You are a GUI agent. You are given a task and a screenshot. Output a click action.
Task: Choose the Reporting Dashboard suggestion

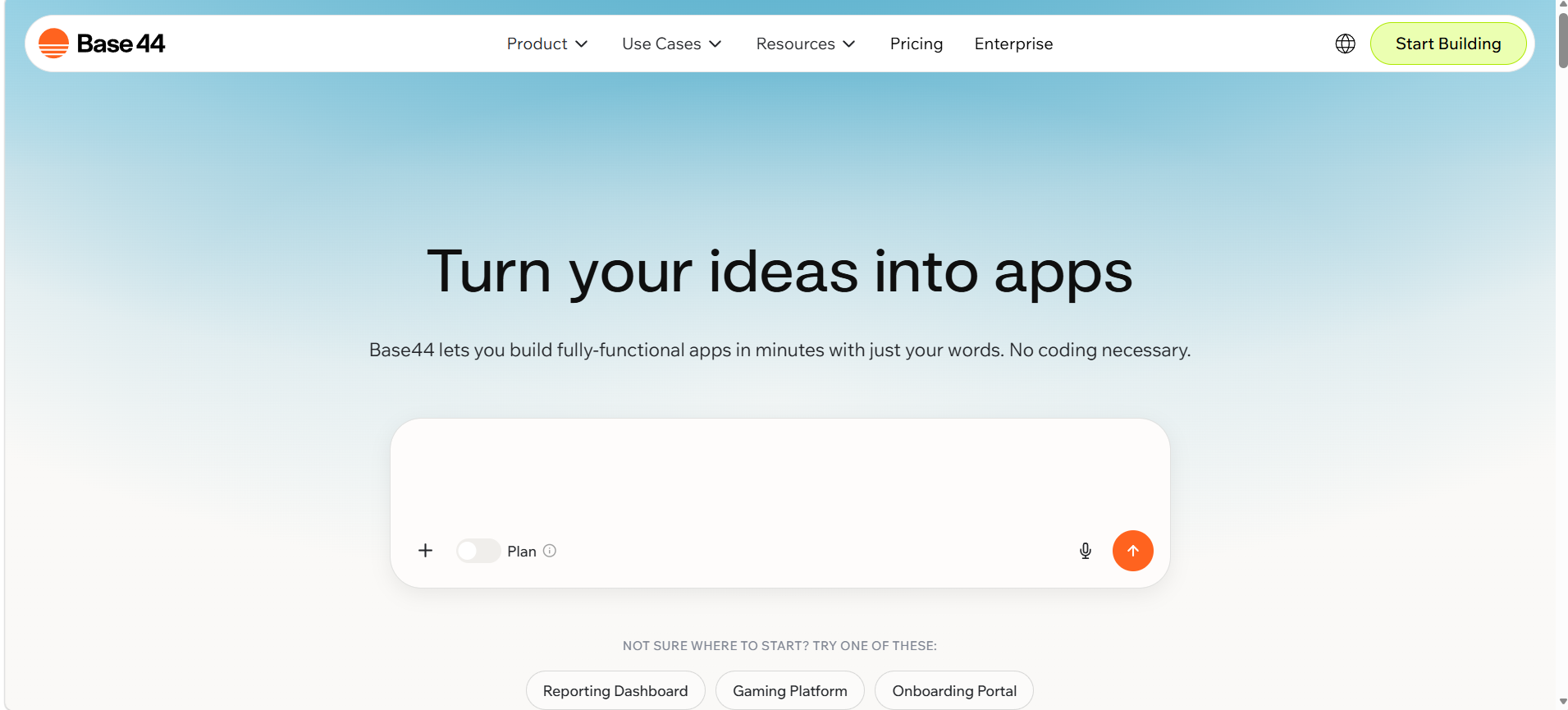(x=615, y=690)
